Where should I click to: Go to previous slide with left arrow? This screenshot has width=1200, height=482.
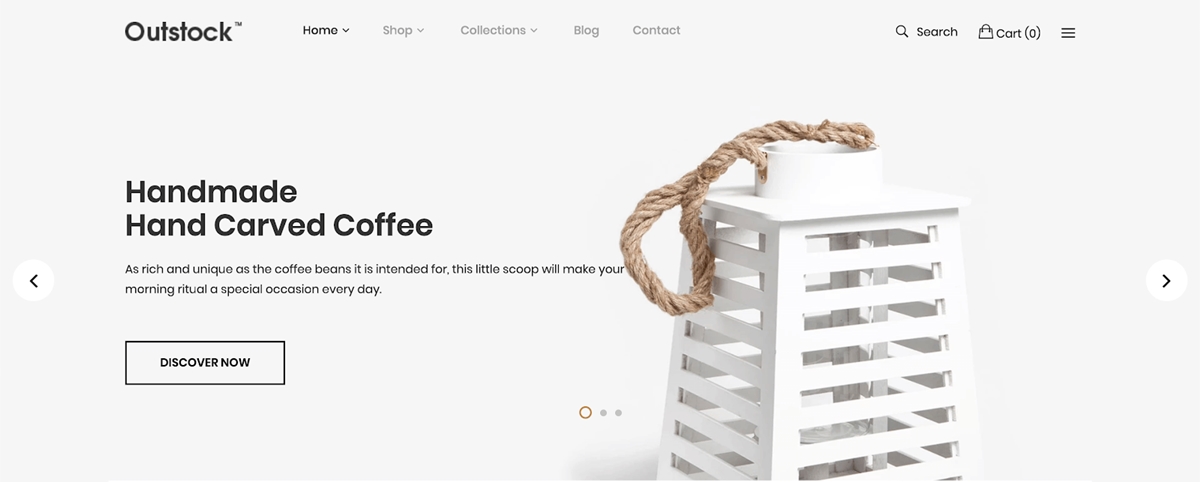click(x=34, y=281)
